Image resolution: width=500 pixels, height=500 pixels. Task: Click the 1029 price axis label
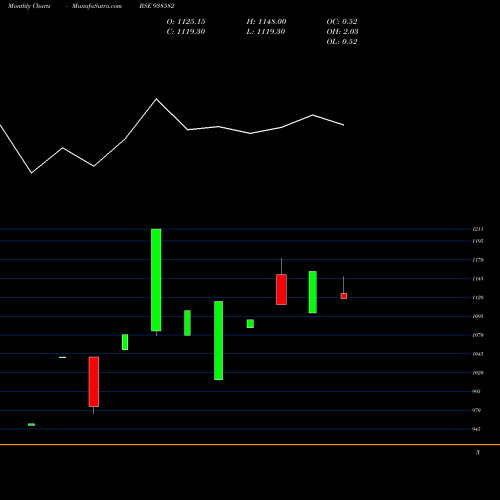(x=478, y=373)
